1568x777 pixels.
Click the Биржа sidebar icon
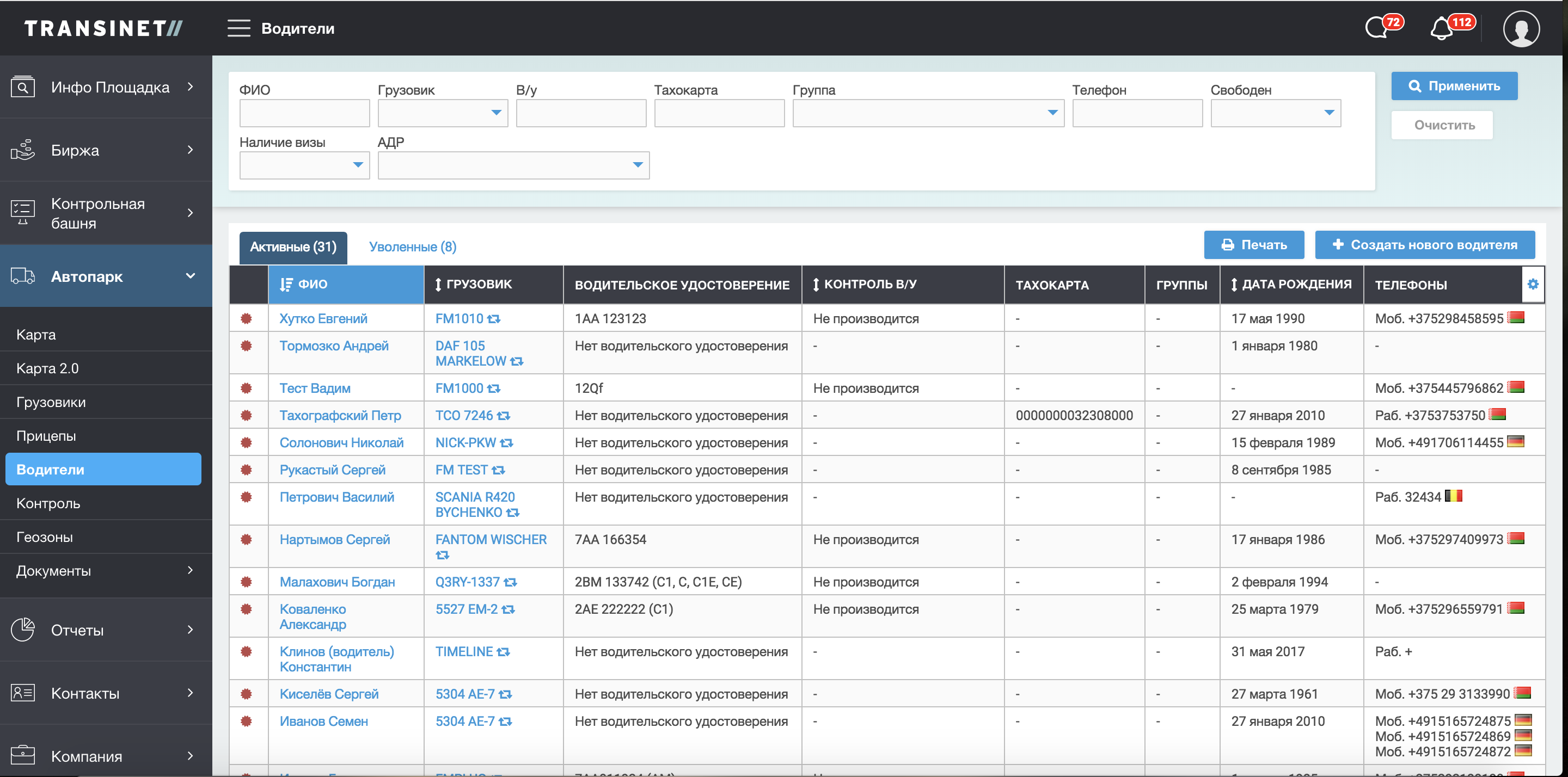click(22, 150)
